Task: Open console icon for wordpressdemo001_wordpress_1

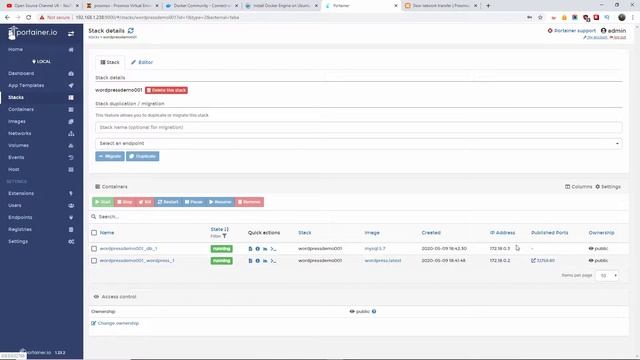Action: point(273,260)
